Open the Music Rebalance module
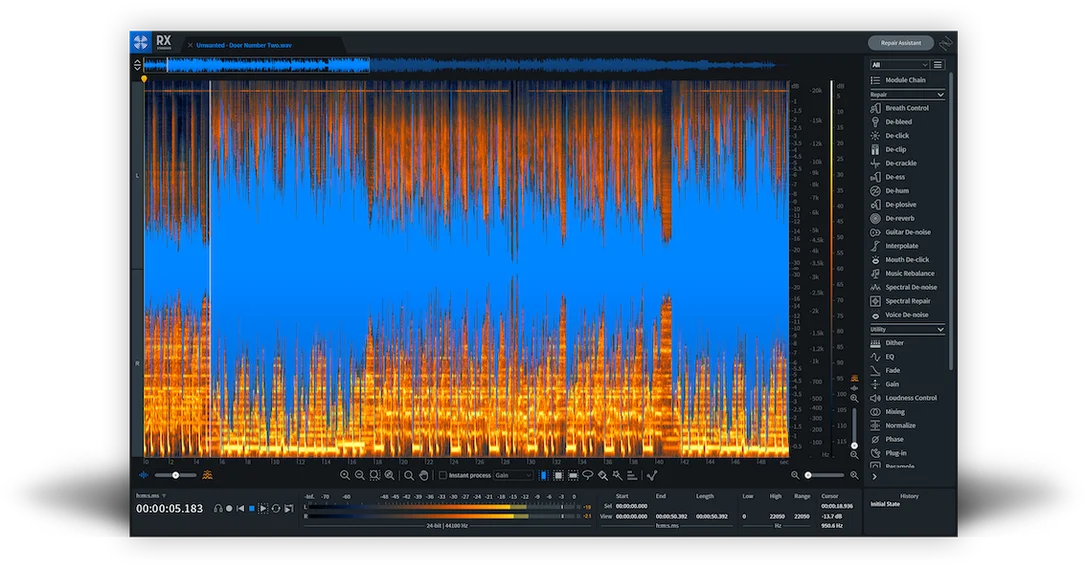Screen dimensions: 1086x568 (900, 274)
